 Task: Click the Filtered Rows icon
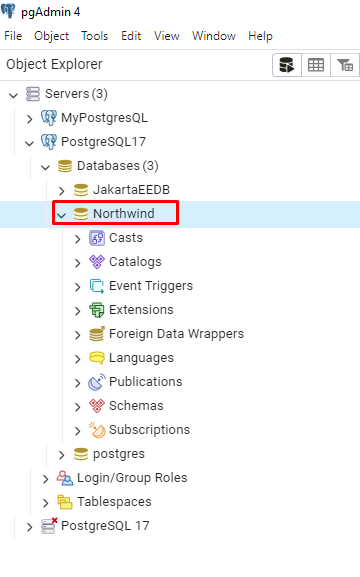[x=345, y=65]
